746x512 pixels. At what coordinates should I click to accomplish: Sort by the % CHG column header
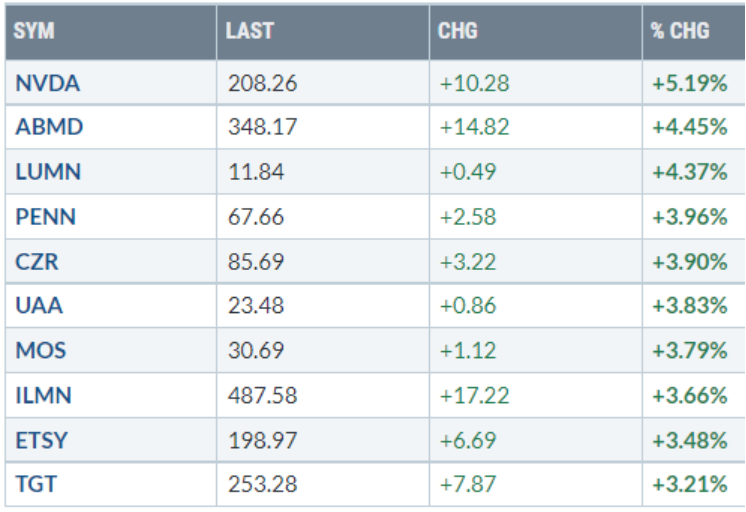tap(680, 31)
